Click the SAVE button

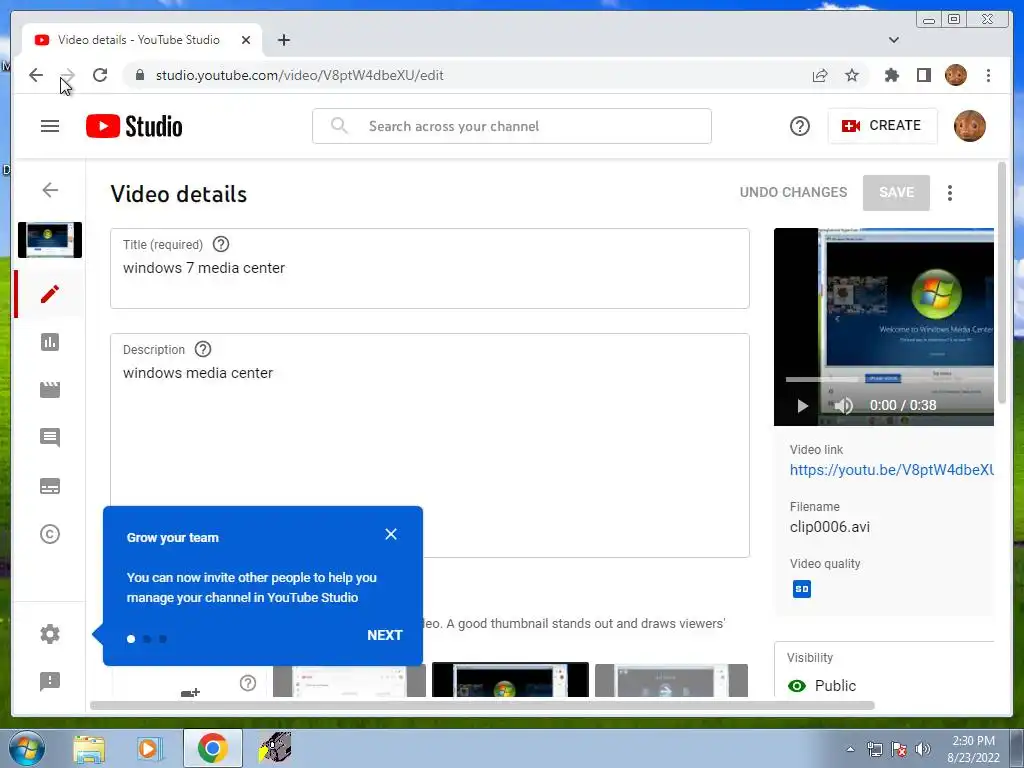(896, 193)
